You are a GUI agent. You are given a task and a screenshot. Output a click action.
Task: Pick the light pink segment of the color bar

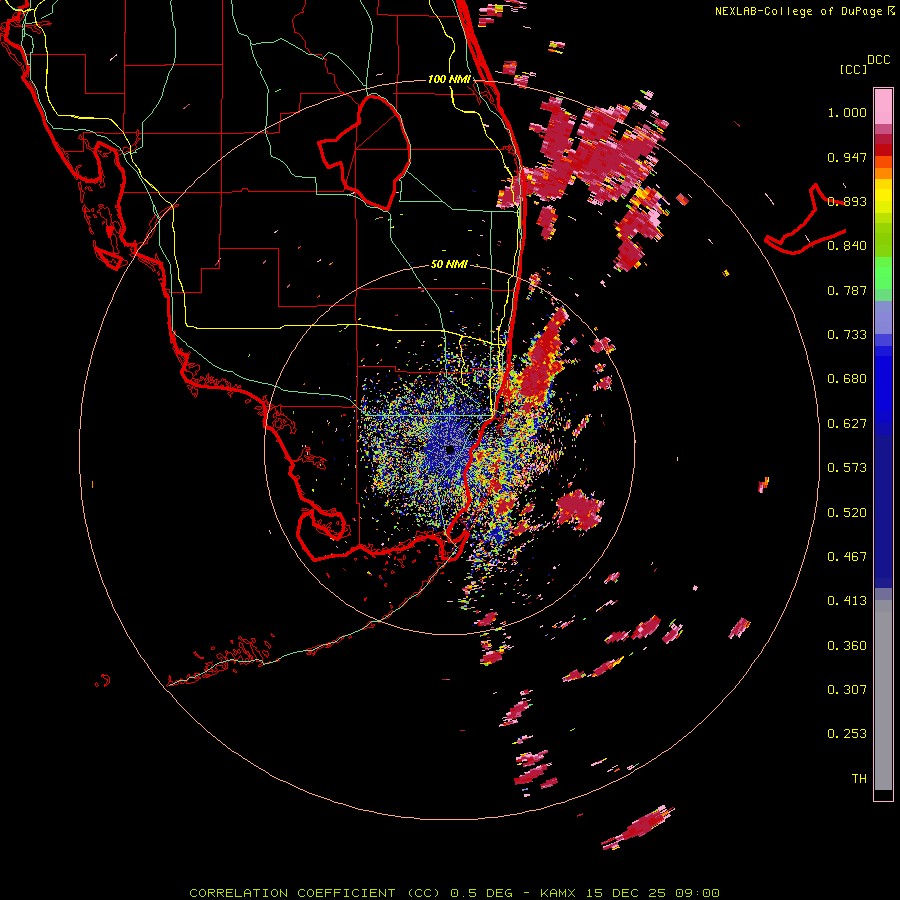tap(883, 106)
